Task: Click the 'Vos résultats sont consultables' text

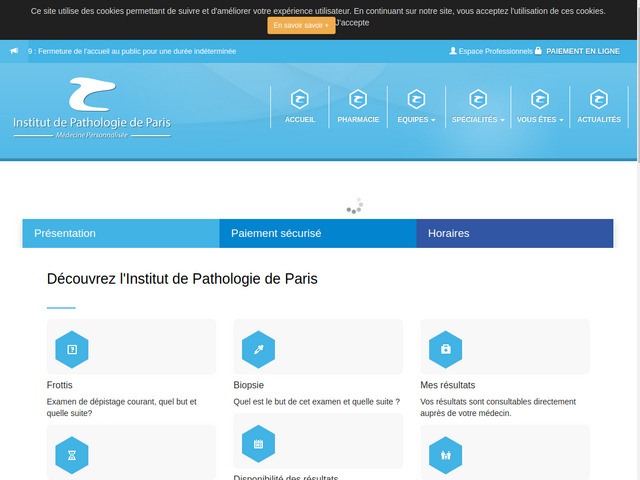Action: (x=498, y=407)
